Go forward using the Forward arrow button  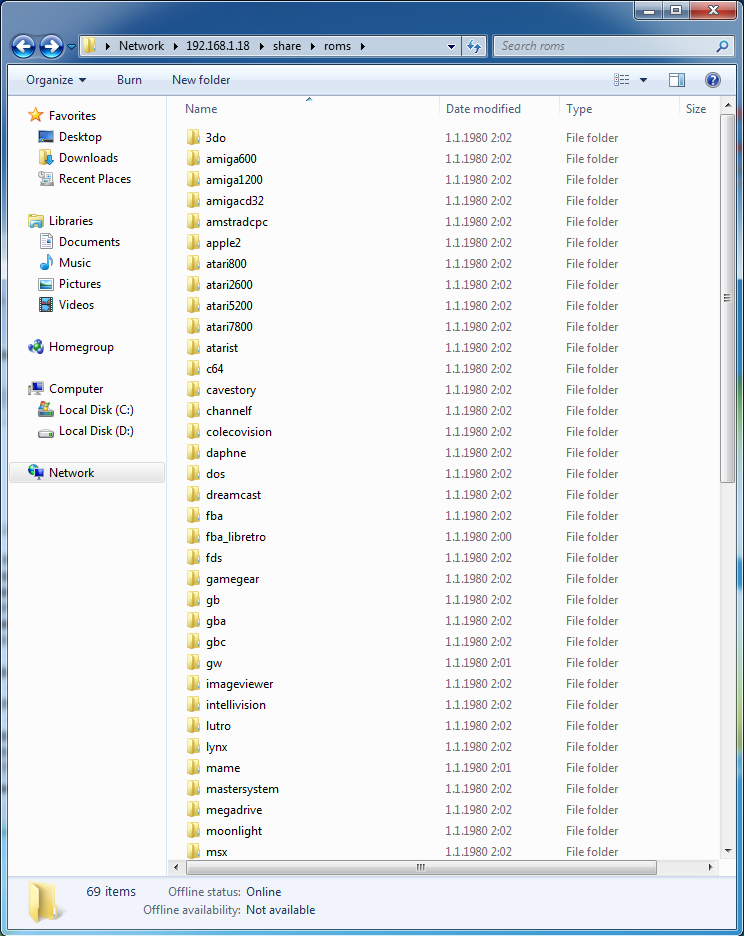pos(51,46)
